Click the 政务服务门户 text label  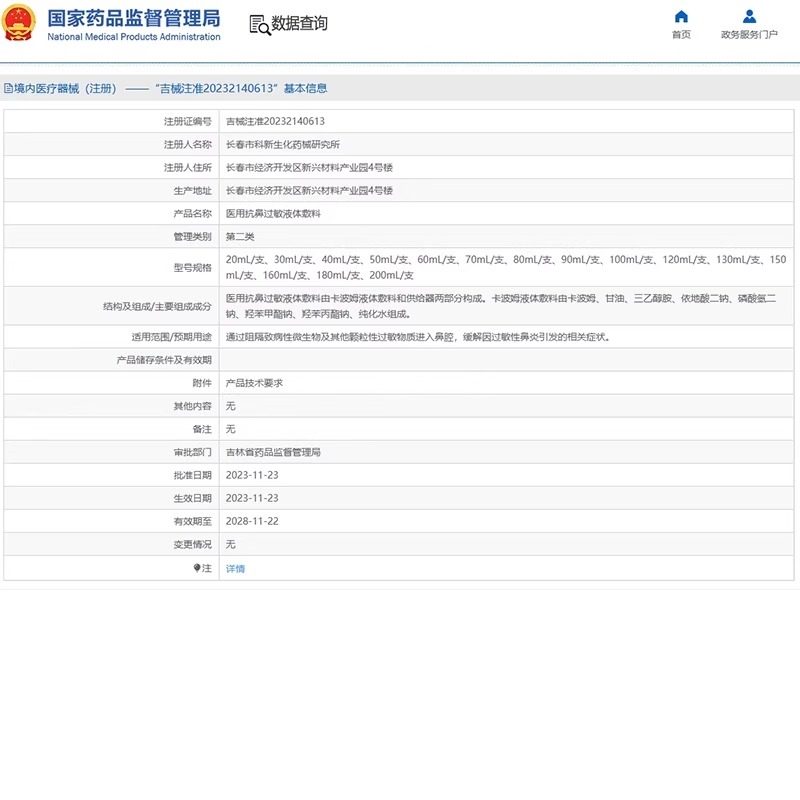tap(749, 35)
